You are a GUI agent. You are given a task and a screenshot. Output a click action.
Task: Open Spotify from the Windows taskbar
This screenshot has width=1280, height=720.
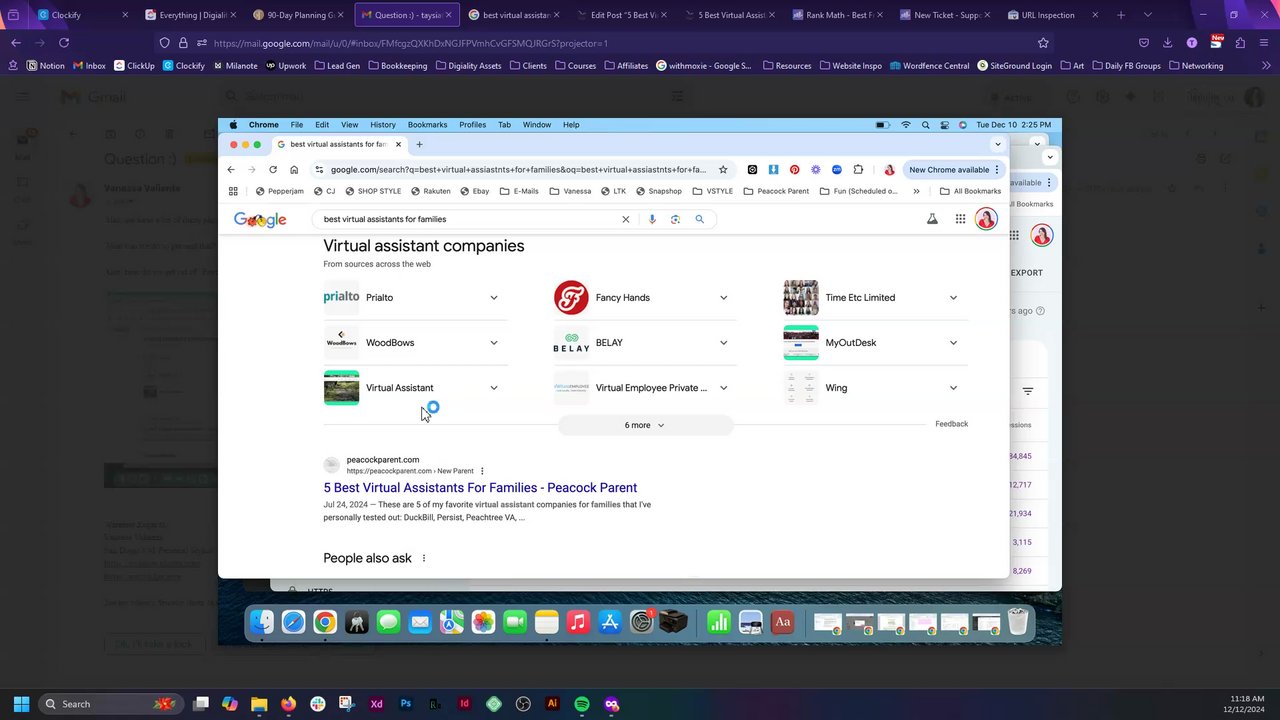coord(582,704)
